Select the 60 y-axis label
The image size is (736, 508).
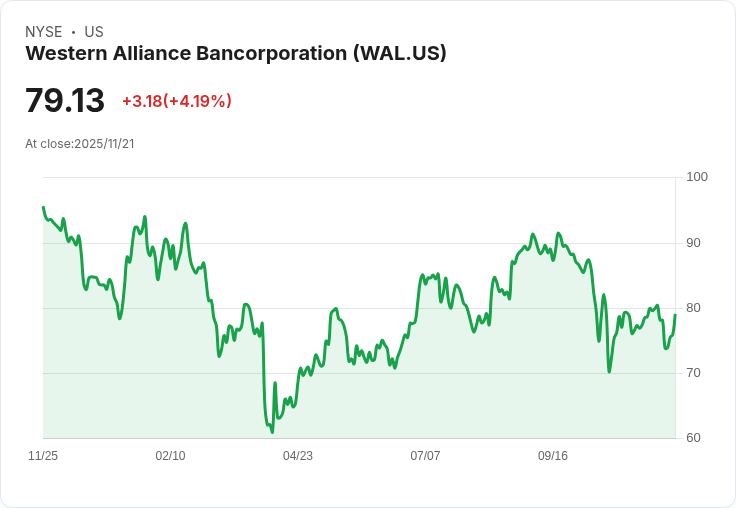click(694, 438)
